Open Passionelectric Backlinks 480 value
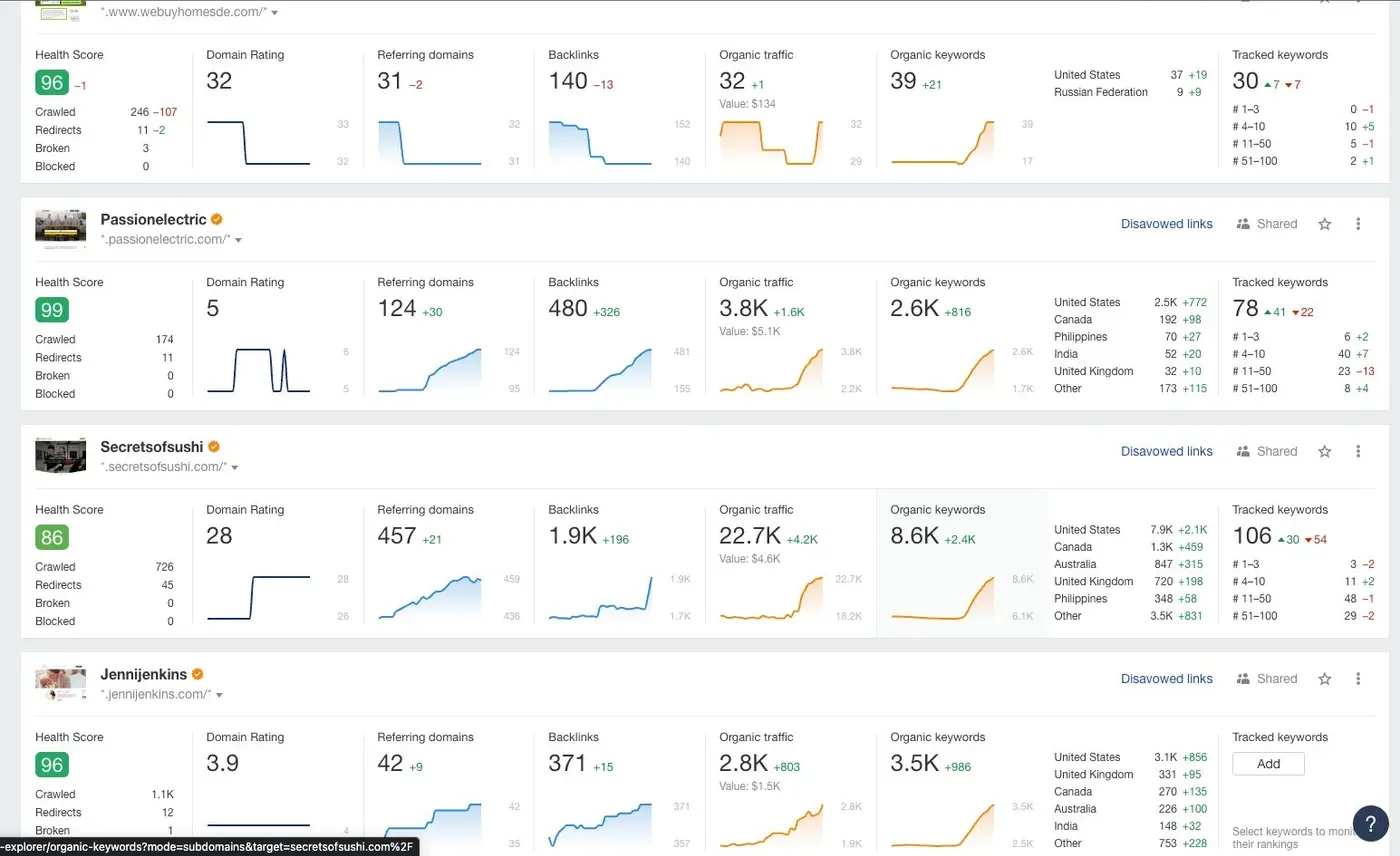 coord(568,309)
